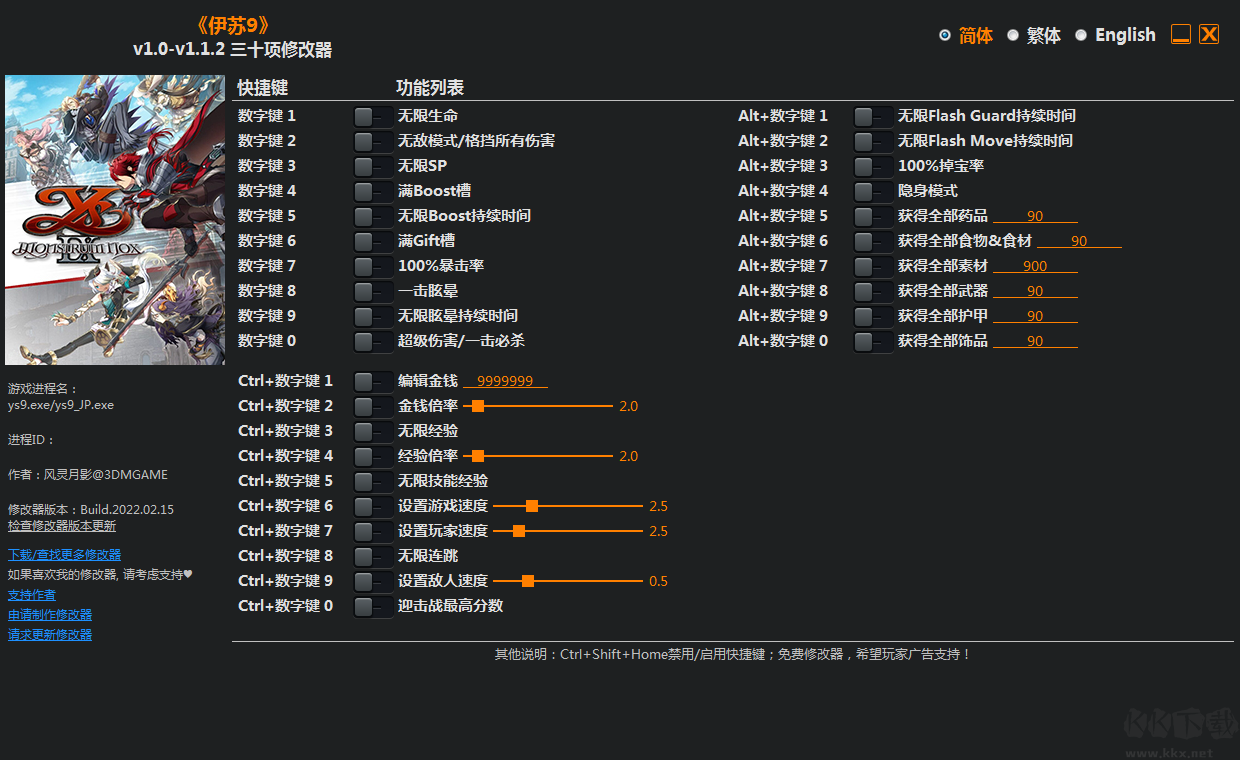The image size is (1240, 760).
Task: Enable 获得全部饰品 toggle
Action: click(x=873, y=342)
